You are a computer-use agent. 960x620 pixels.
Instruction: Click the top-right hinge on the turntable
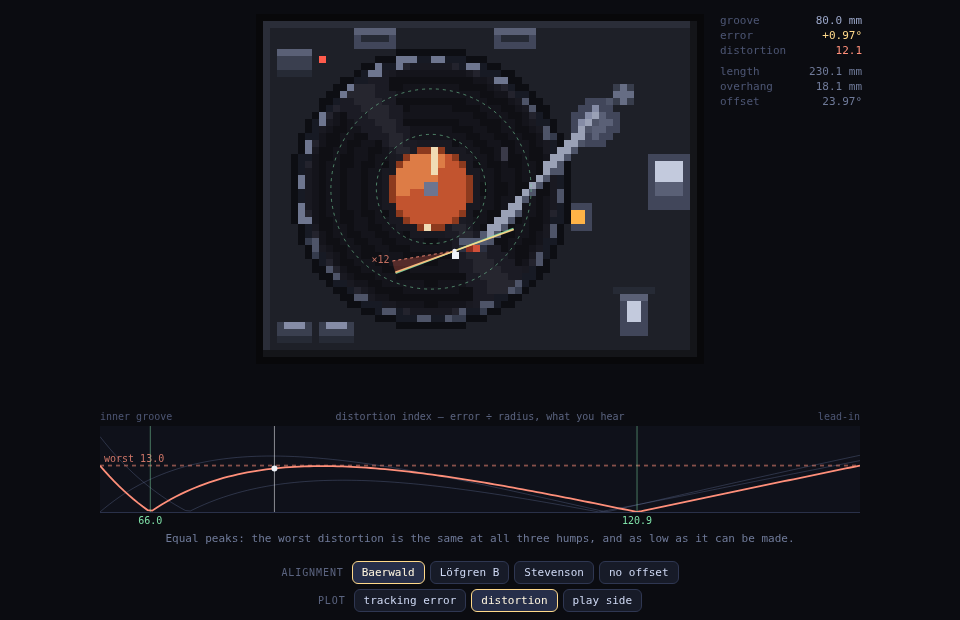point(515,39)
